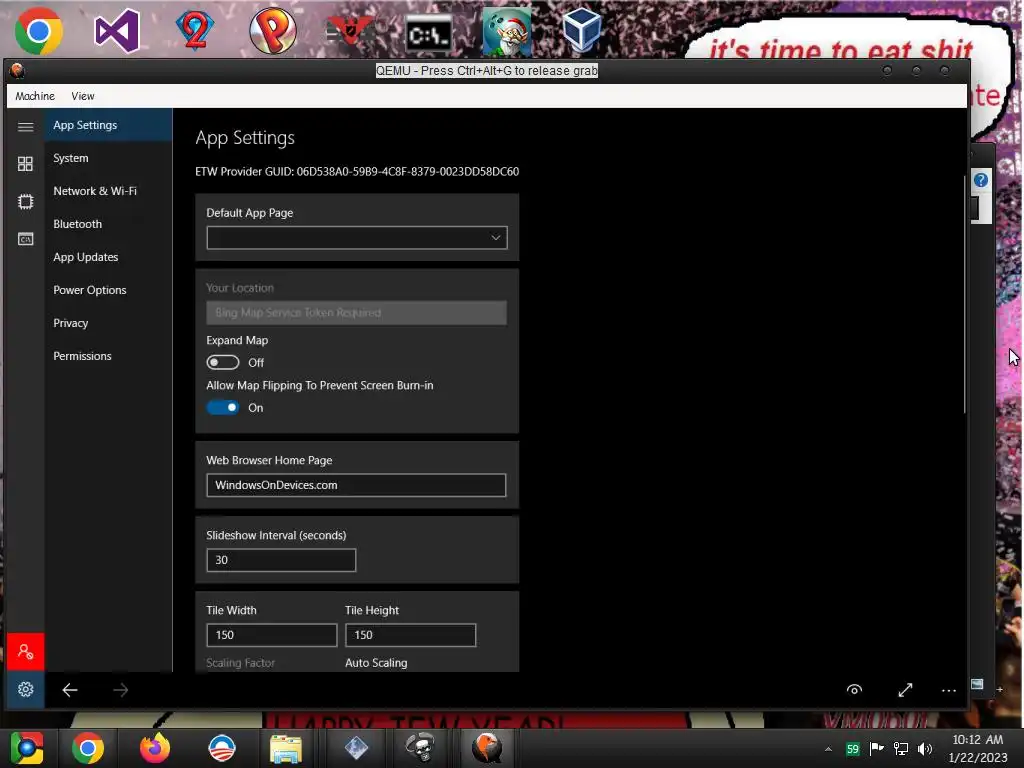This screenshot has height=768, width=1024.
Task: Click the Slideshow Interval input field
Action: (281, 560)
